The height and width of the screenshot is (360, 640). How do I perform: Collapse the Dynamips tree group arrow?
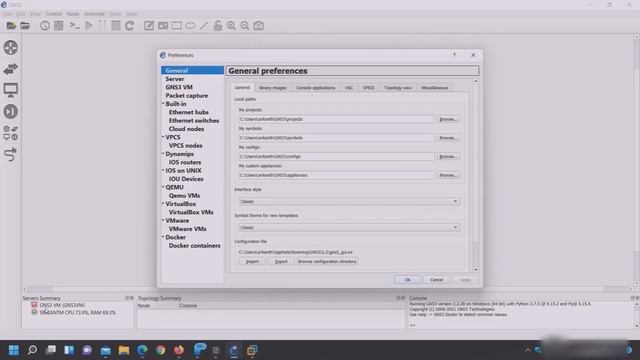[163, 154]
